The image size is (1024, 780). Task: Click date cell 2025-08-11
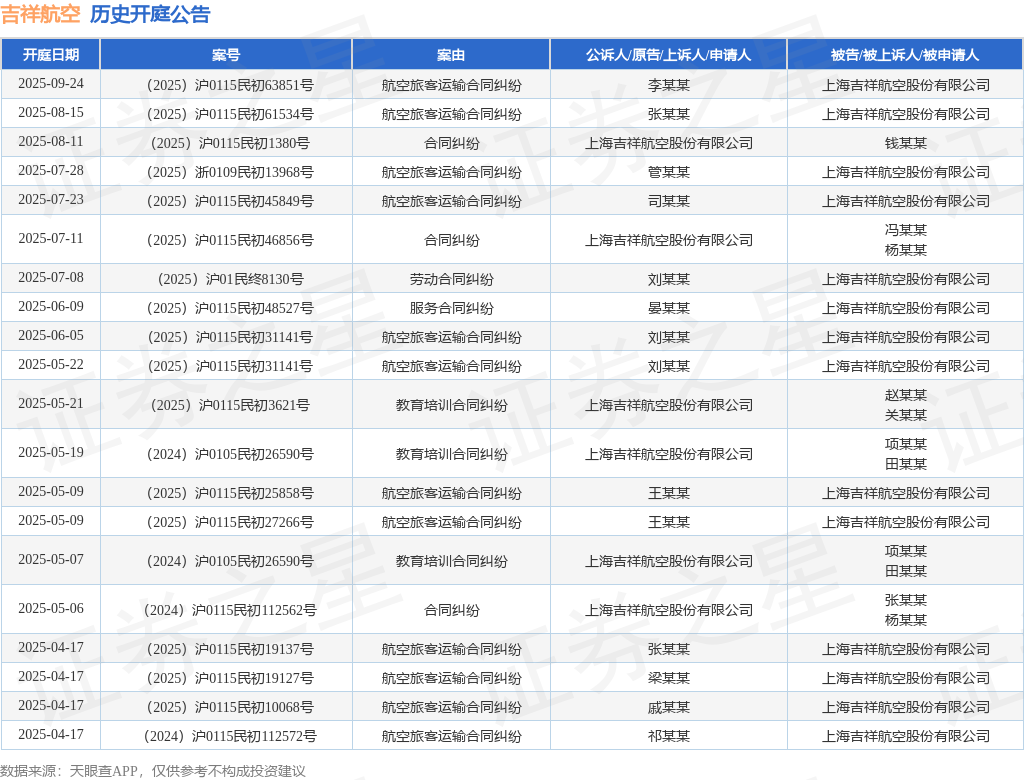pos(51,141)
